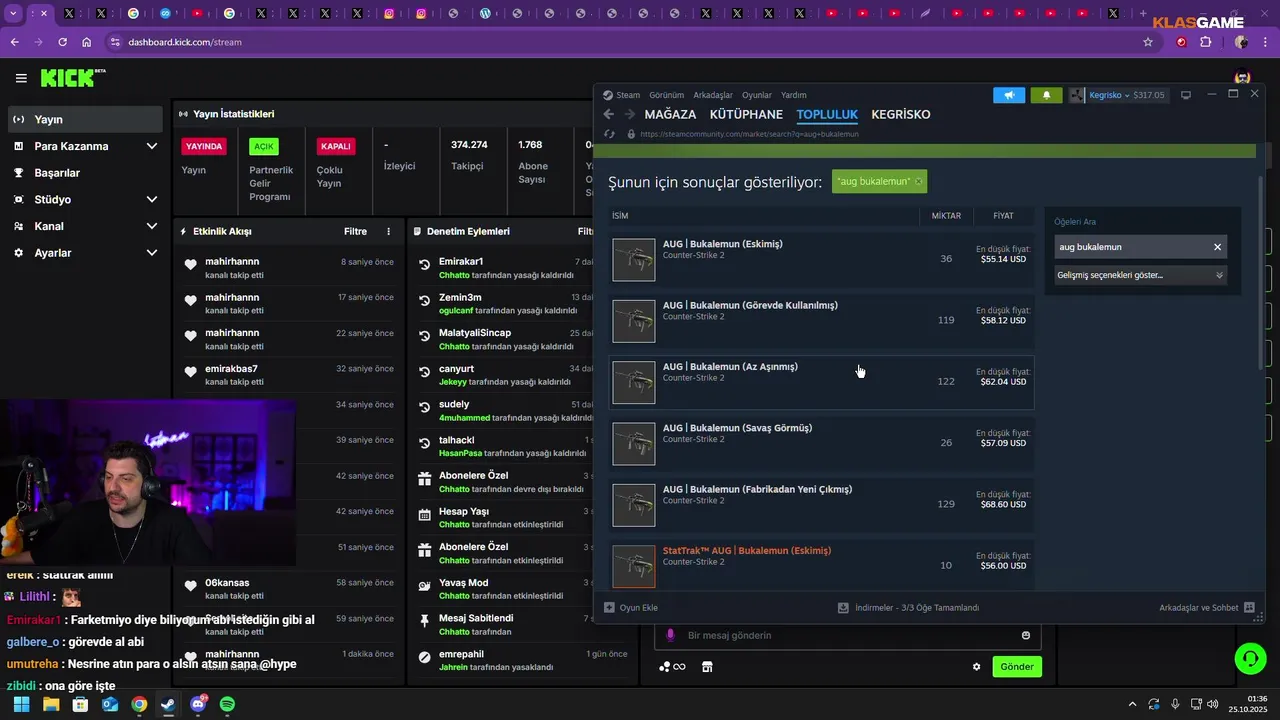
Task: Open the emoji picker in chat
Action: 1026,635
